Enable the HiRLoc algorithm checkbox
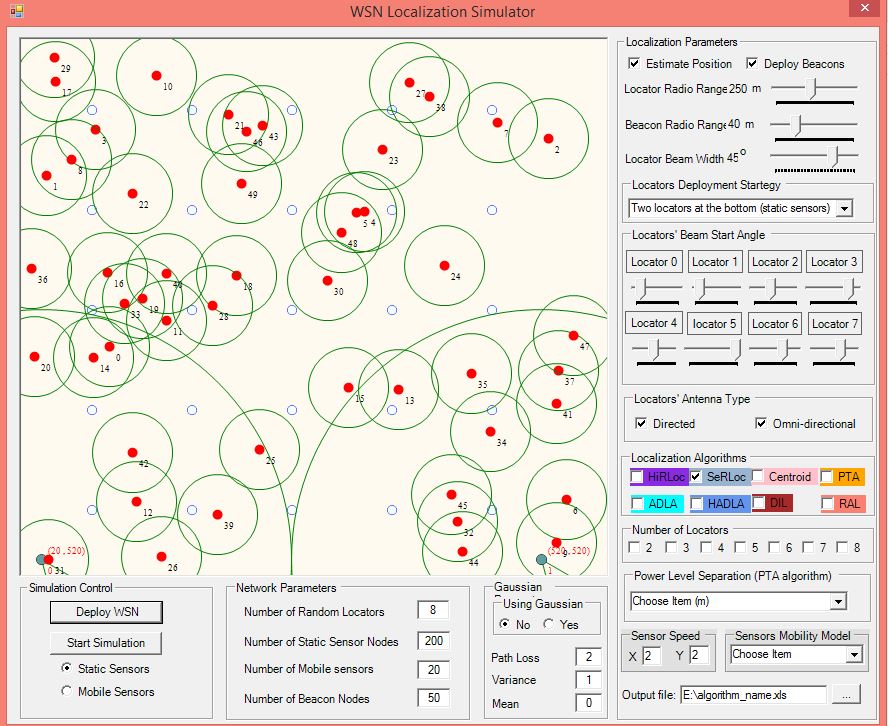The image size is (888, 726). pyautogui.click(x=637, y=477)
